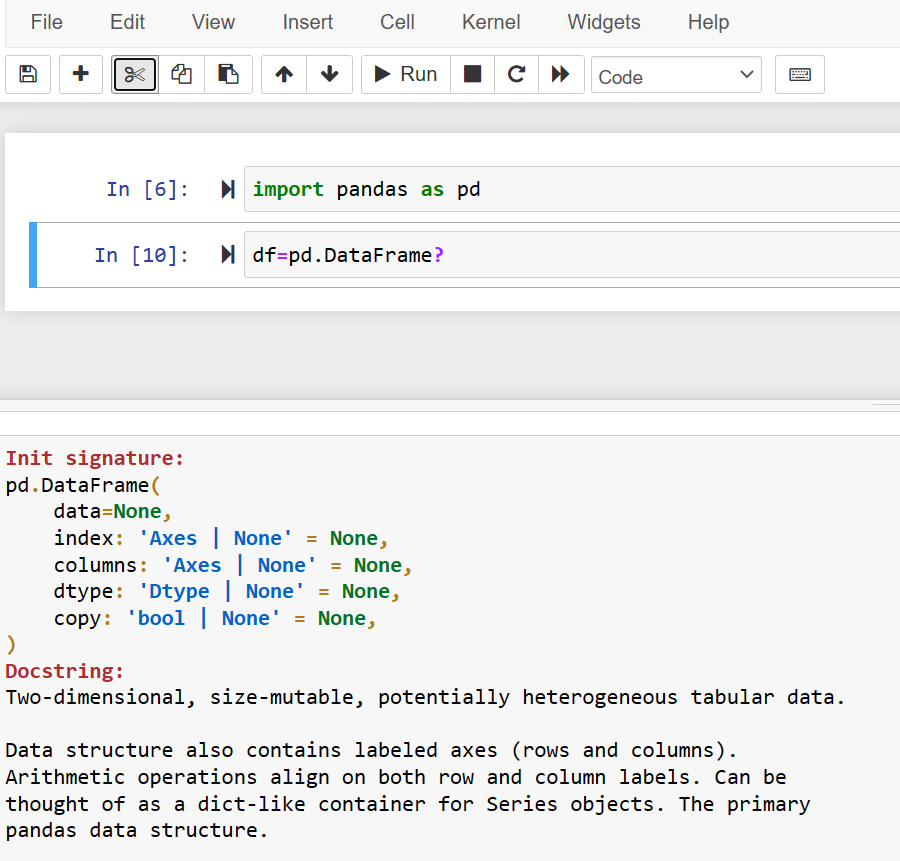This screenshot has height=861, width=900.
Task: Expand the Cell menu
Action: point(396,22)
